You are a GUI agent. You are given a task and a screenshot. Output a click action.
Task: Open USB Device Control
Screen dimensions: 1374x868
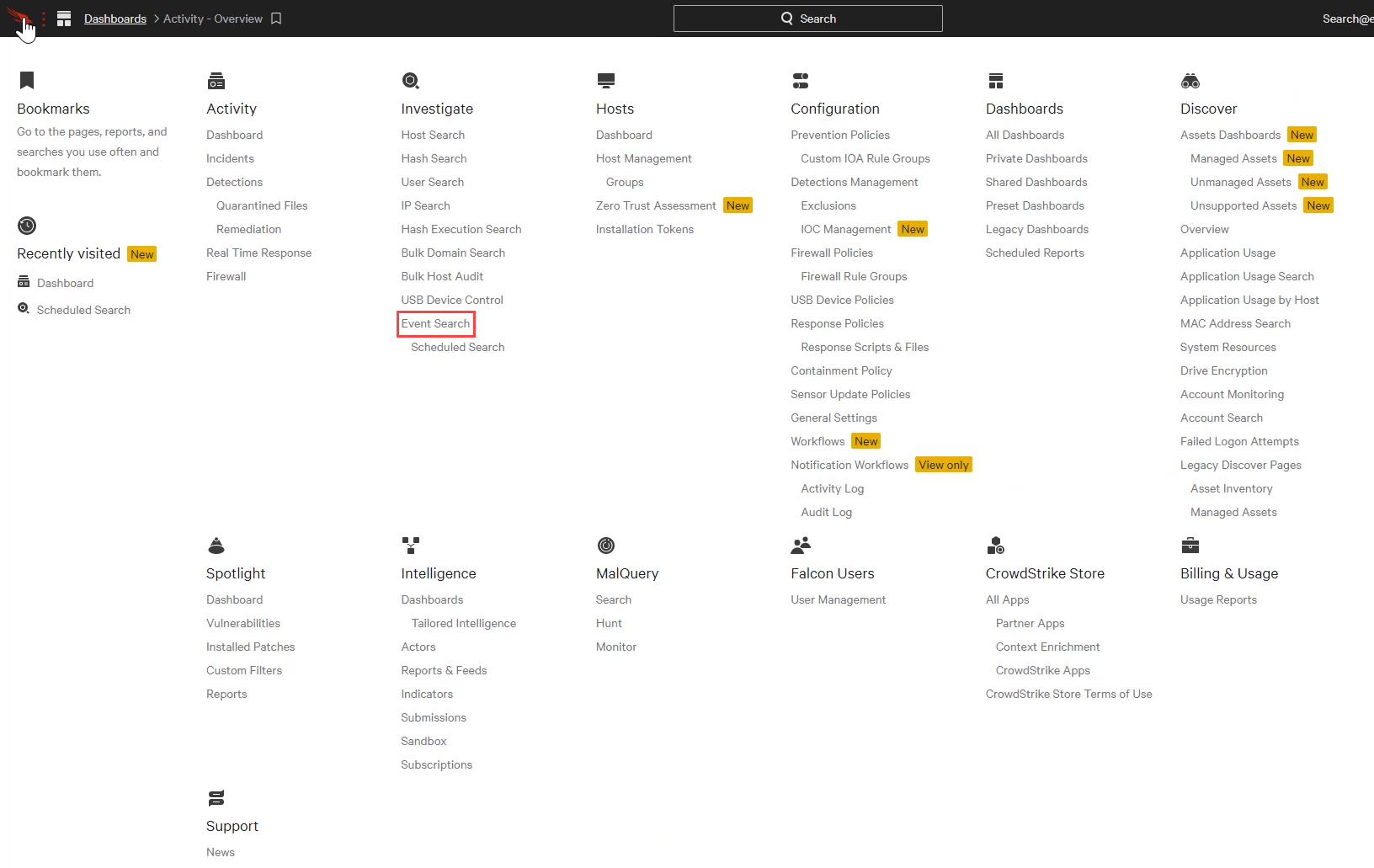point(452,300)
